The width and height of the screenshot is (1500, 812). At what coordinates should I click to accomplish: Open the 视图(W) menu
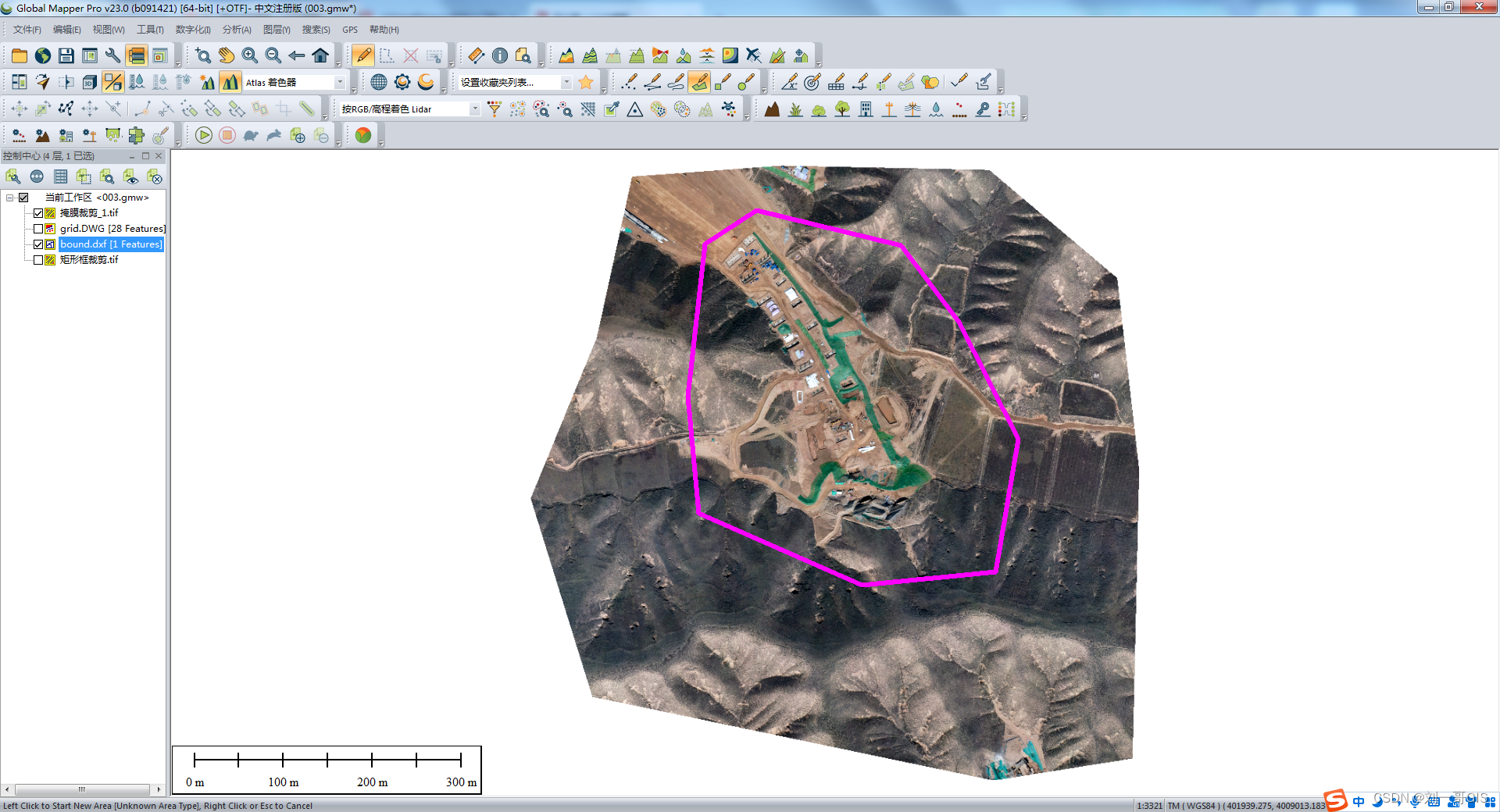109,30
